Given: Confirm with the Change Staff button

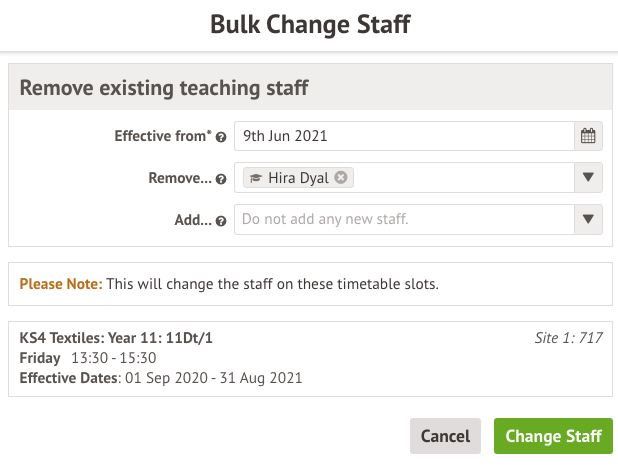Looking at the screenshot, I should (553, 436).
